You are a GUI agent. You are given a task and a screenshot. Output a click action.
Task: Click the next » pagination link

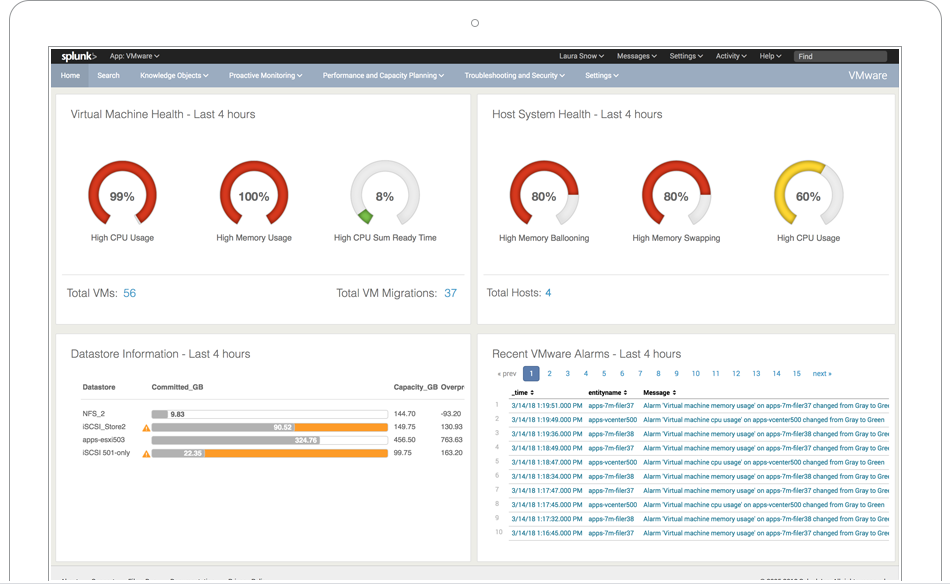(x=822, y=374)
